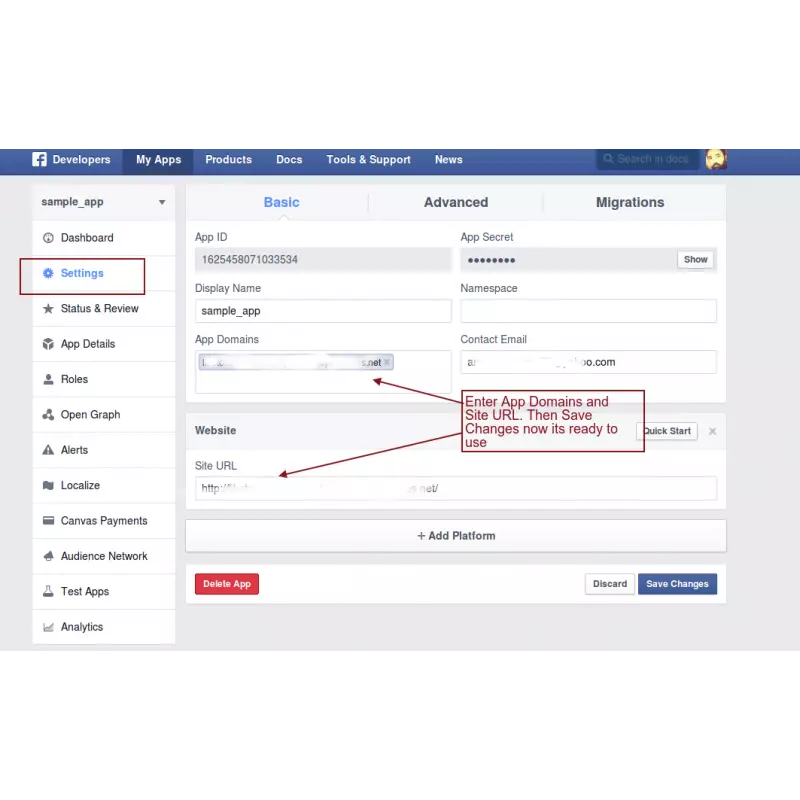Viewport: 800px width, 800px height.
Task: Open the Products menu
Action: pyautogui.click(x=229, y=160)
